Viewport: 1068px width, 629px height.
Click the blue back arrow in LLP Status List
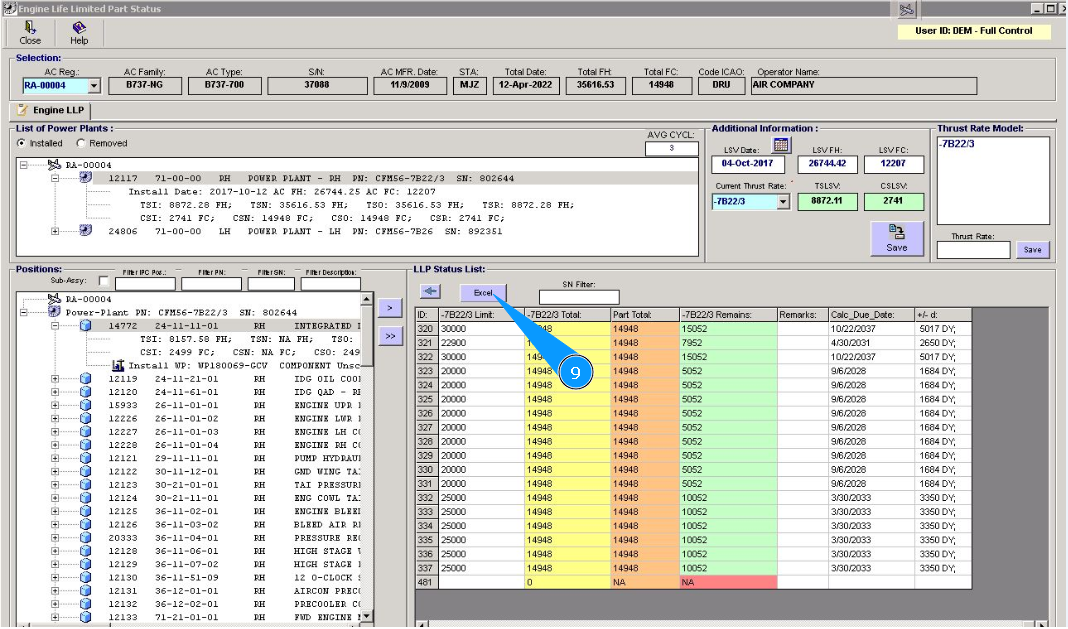(x=431, y=292)
